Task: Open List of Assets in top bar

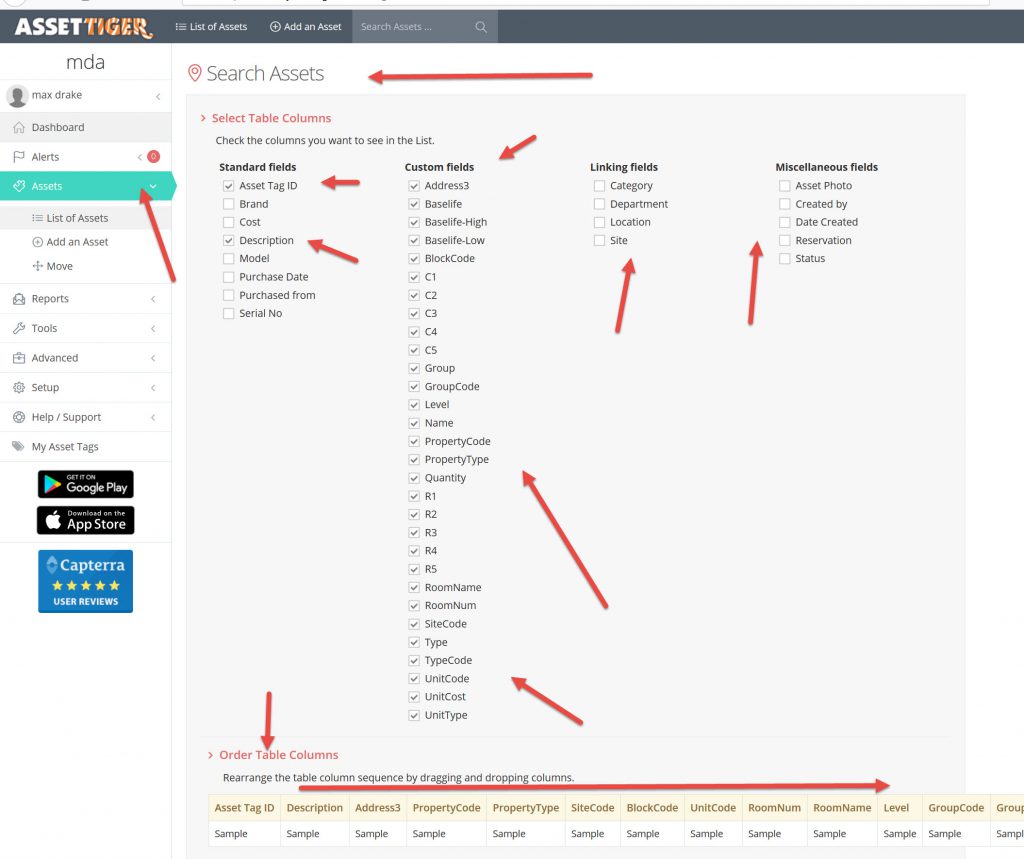Action: (x=211, y=27)
